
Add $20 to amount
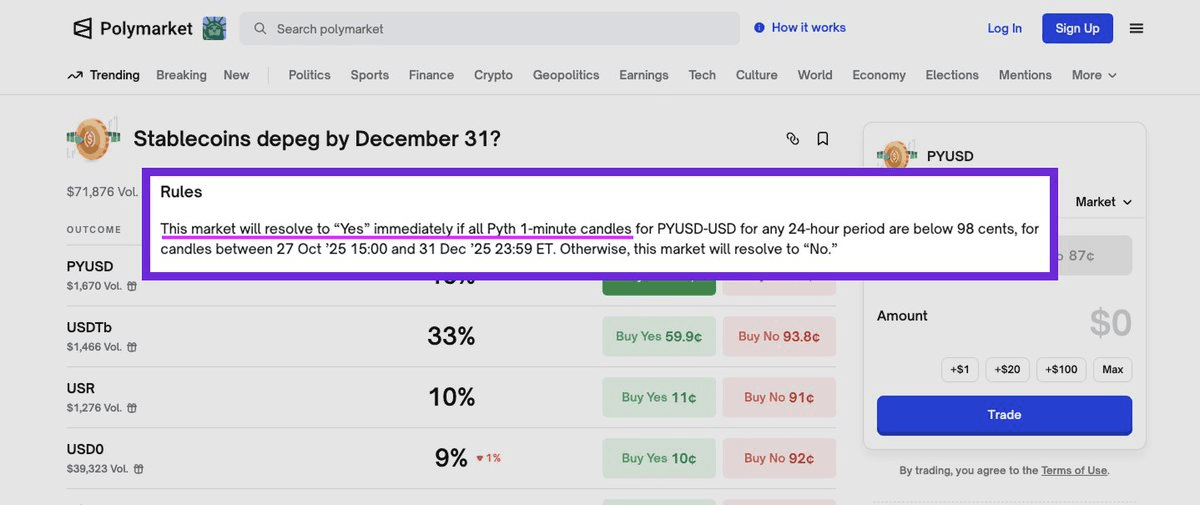[1007, 370]
